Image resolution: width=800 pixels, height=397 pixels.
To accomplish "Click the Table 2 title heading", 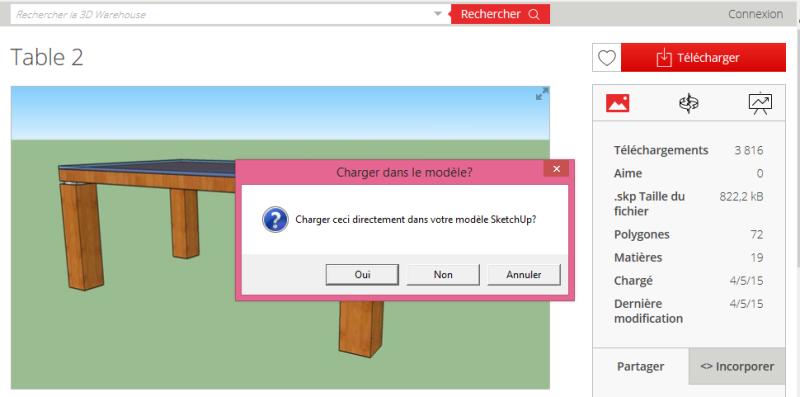I will click(47, 57).
